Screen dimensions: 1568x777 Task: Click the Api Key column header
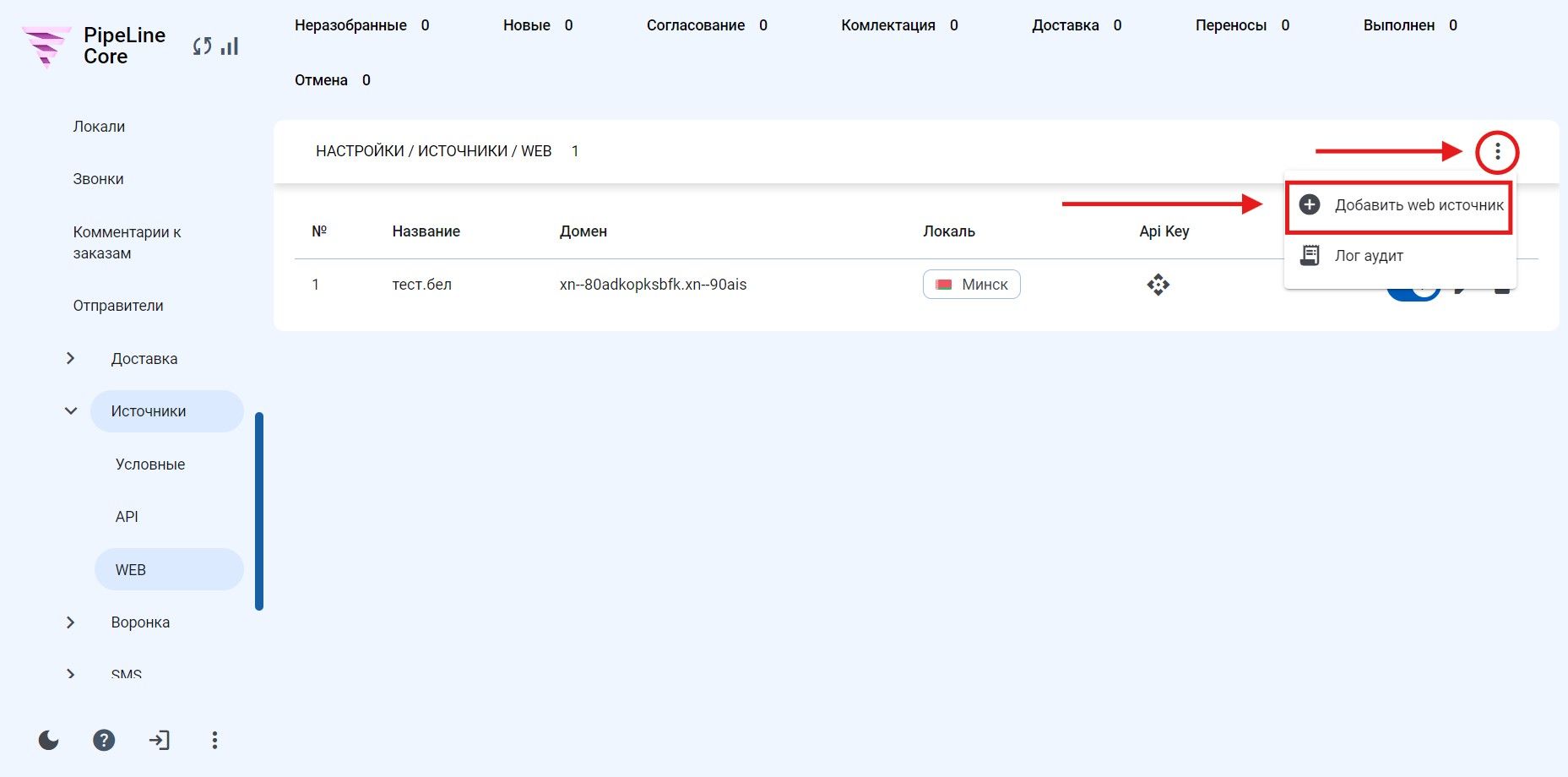[1164, 231]
